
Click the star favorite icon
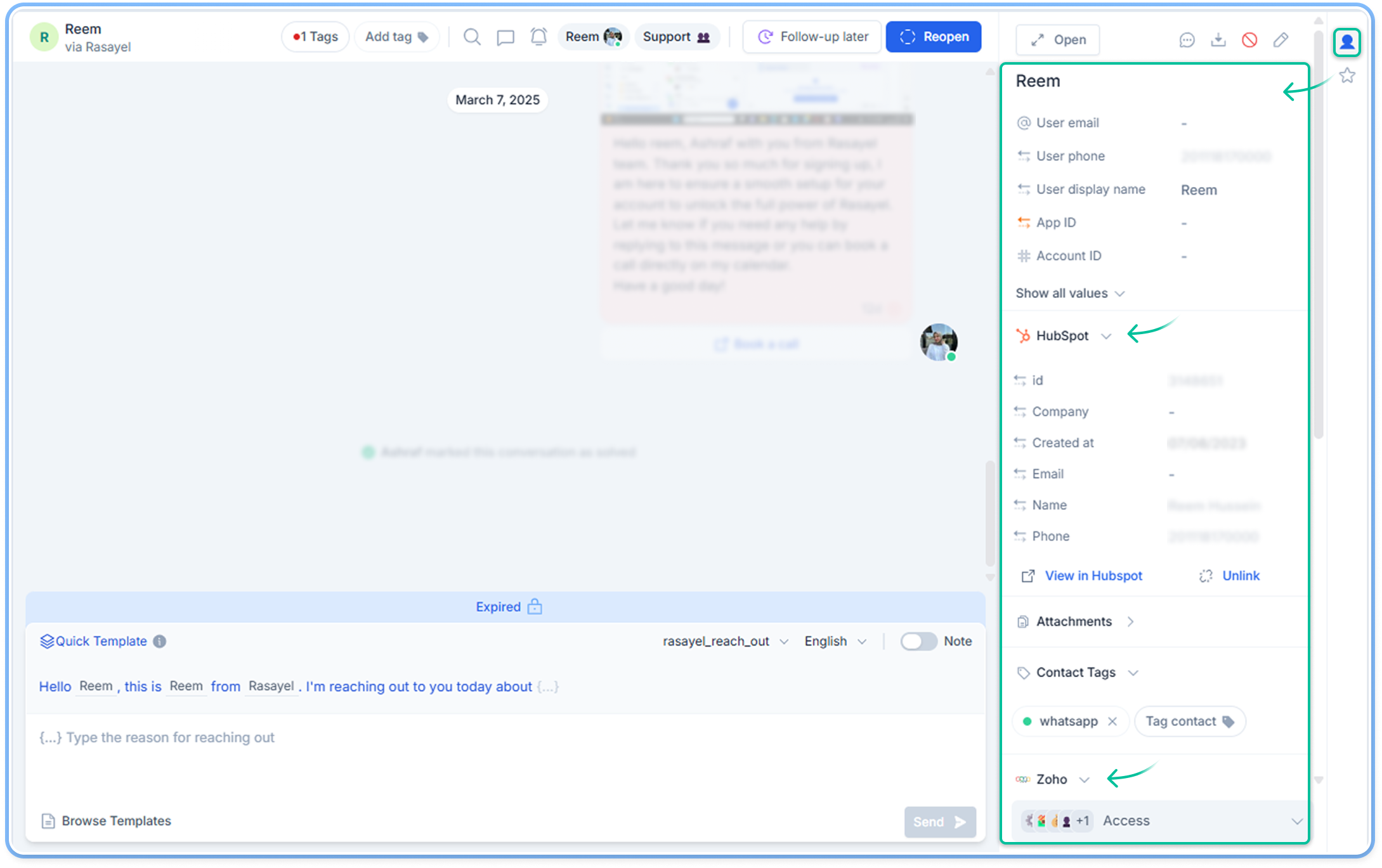pyautogui.click(x=1347, y=76)
